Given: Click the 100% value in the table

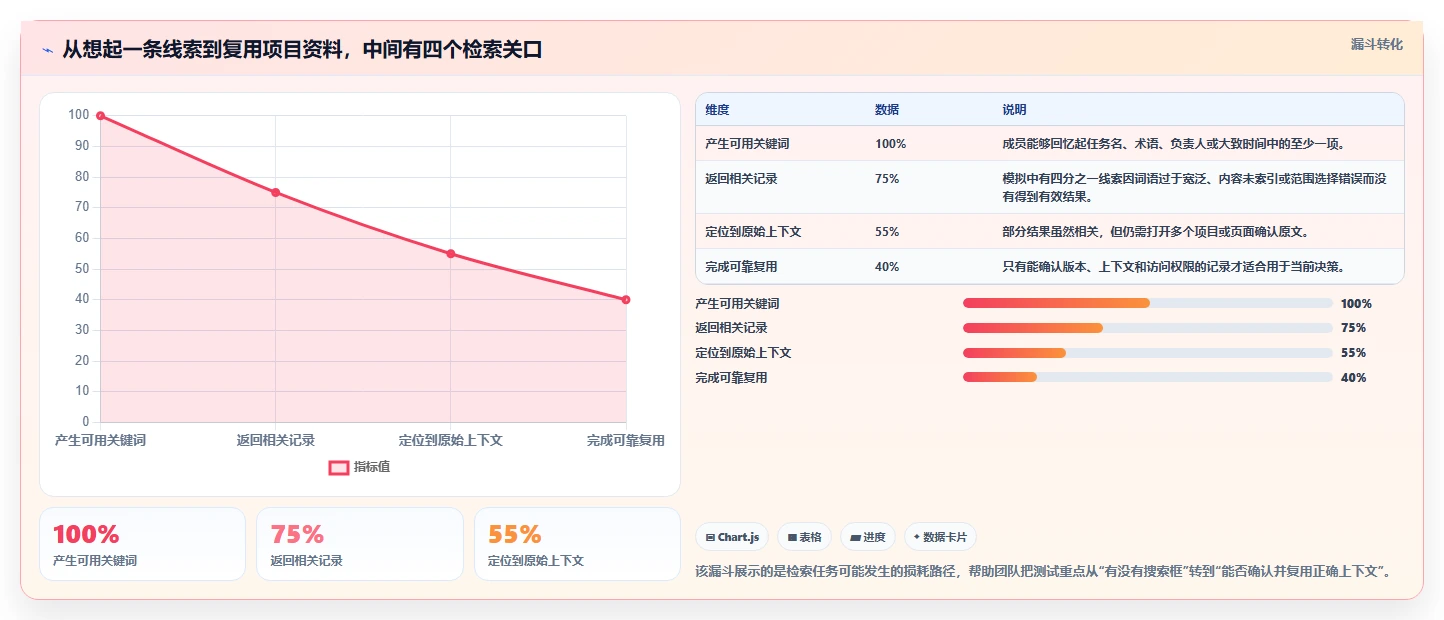Looking at the screenshot, I should (890, 144).
